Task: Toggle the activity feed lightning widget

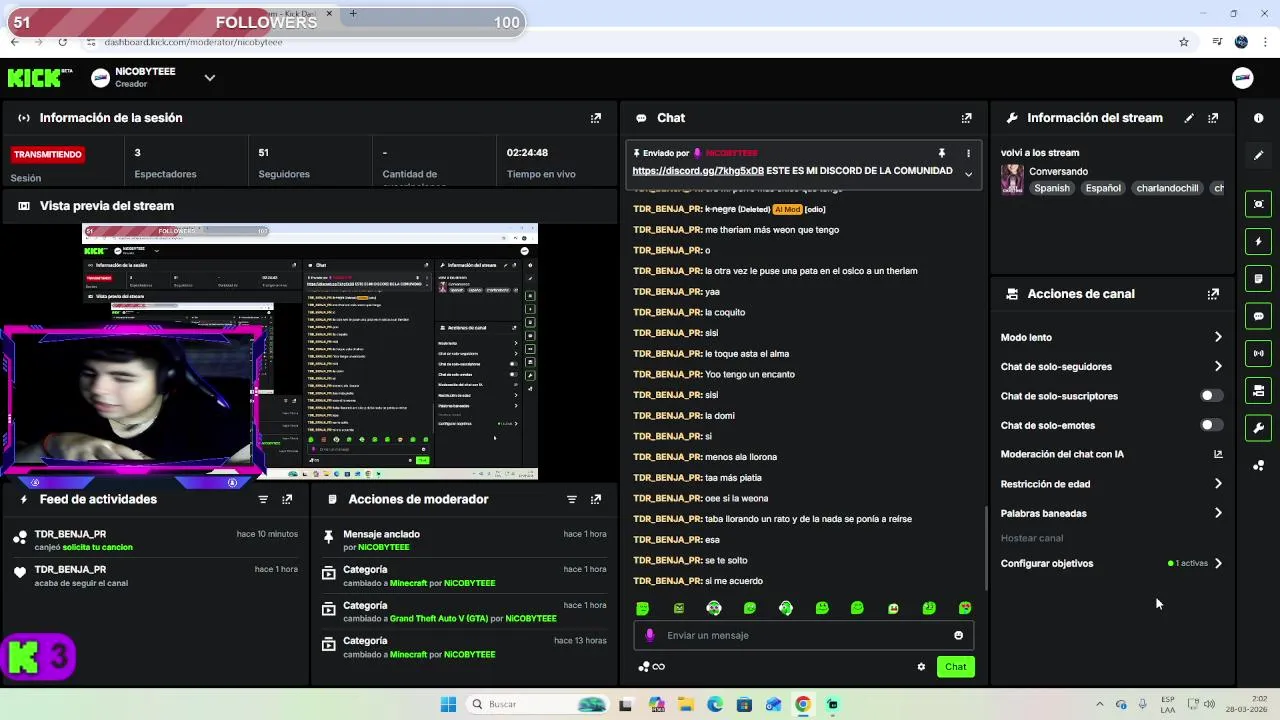Action: coord(1258,241)
